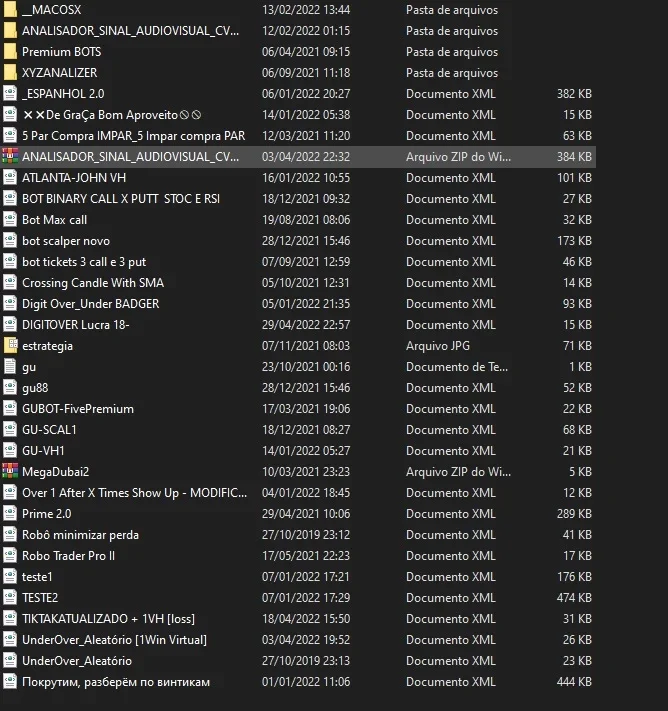The width and height of the screenshot is (668, 711).
Task: Select Over 1 After X Times Show Up file
Action: [134, 492]
